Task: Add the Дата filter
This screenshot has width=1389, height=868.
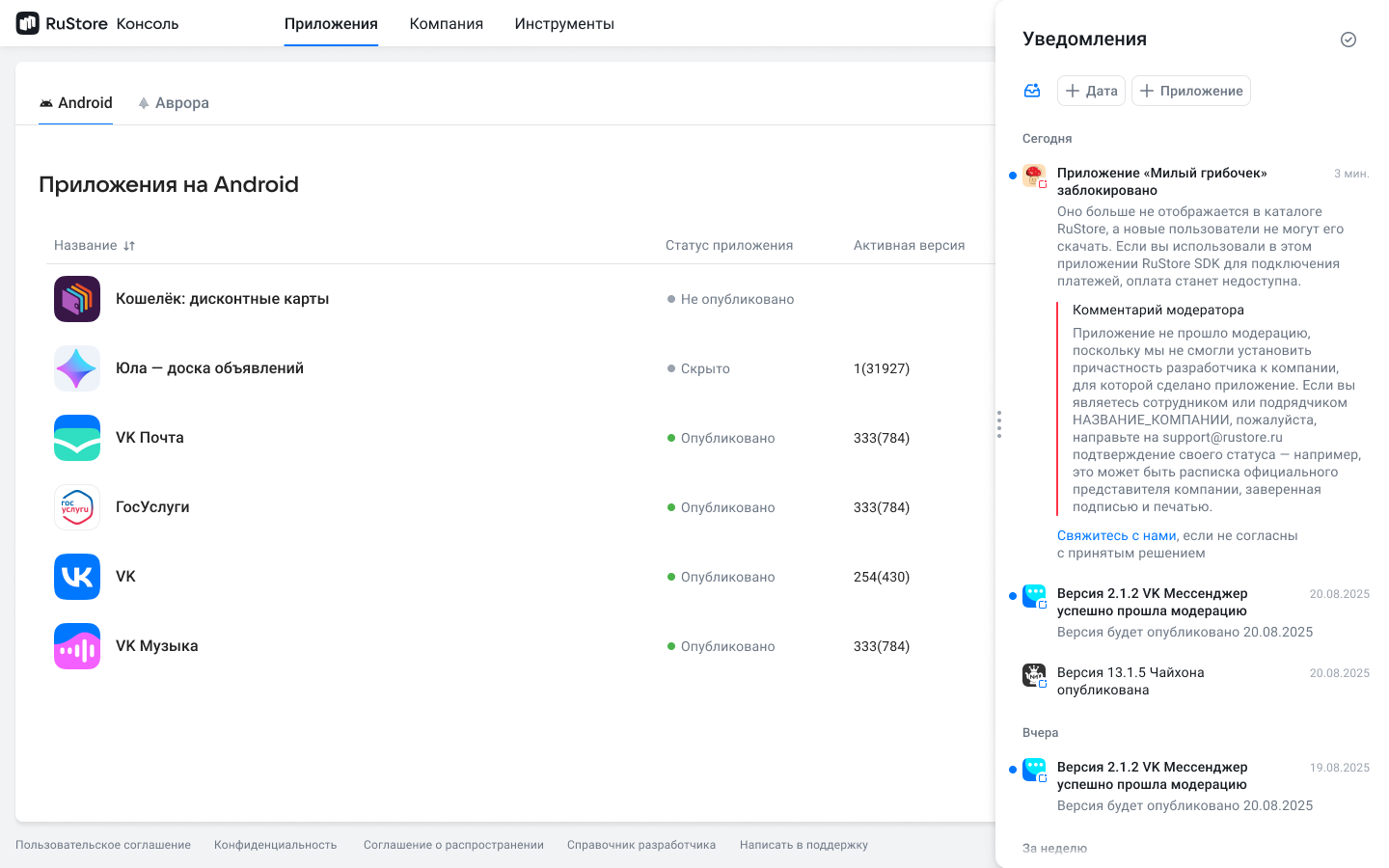Action: tap(1091, 91)
